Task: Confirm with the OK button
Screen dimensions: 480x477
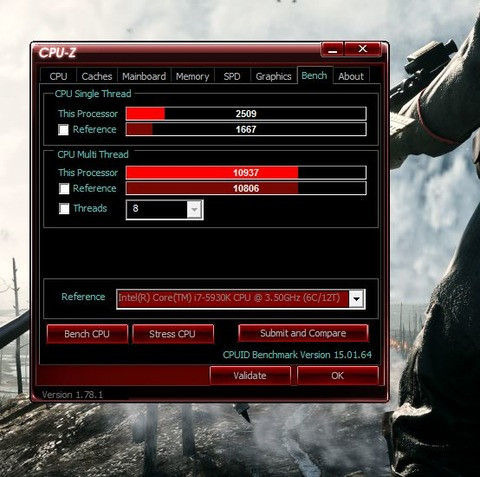Action: (x=338, y=376)
